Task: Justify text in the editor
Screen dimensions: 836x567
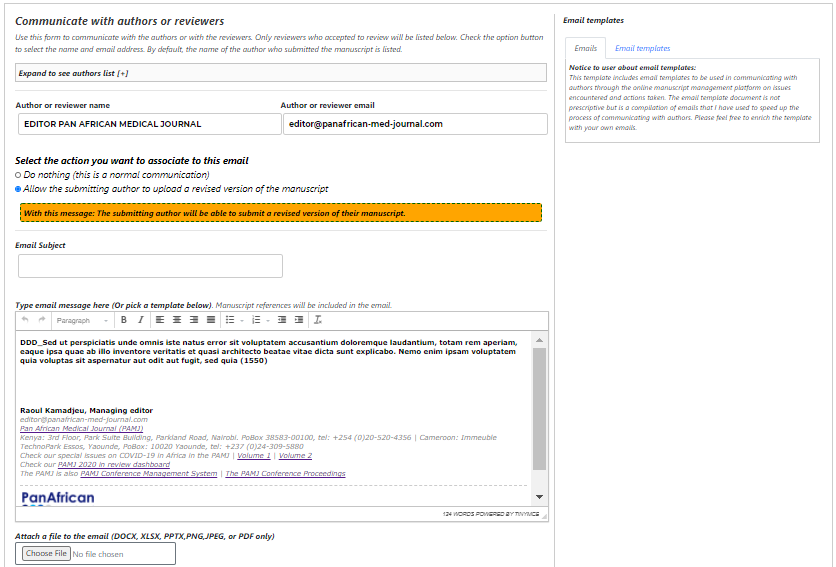Action: tap(211, 320)
